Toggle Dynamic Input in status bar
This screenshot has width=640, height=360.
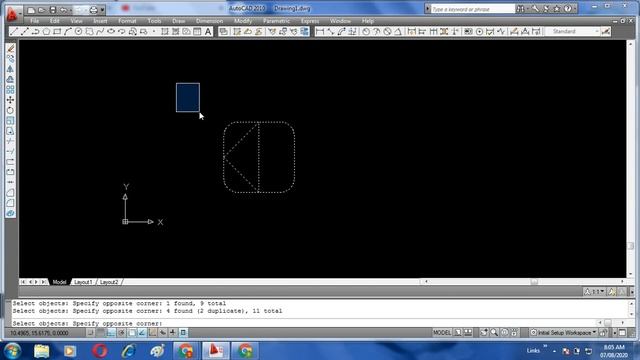click(x=162, y=333)
